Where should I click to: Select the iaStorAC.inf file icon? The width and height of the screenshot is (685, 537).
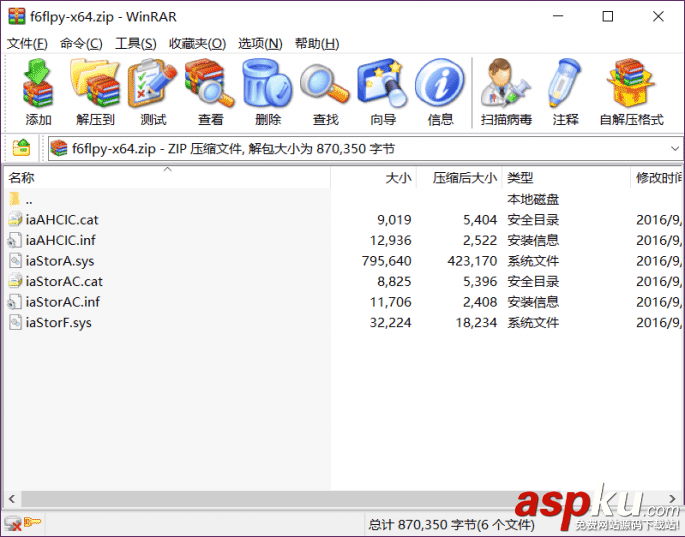15,301
